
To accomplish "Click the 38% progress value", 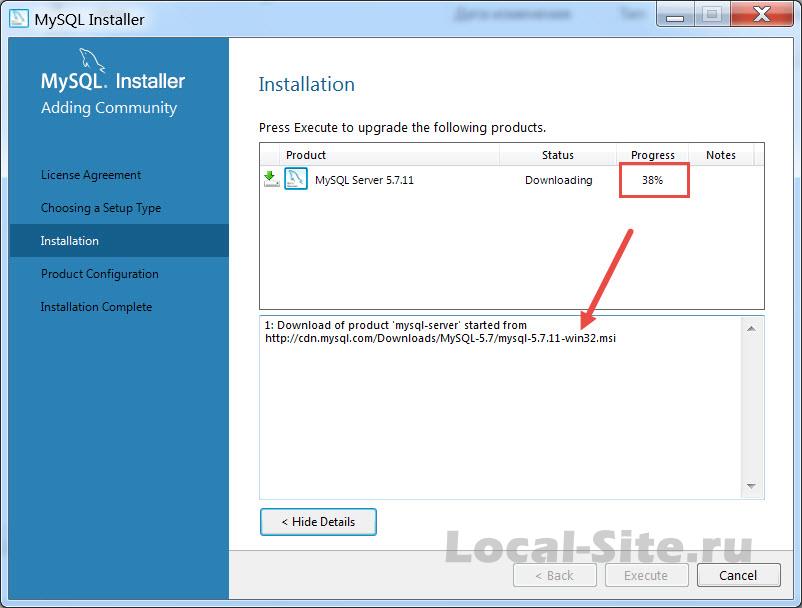I will pos(653,180).
